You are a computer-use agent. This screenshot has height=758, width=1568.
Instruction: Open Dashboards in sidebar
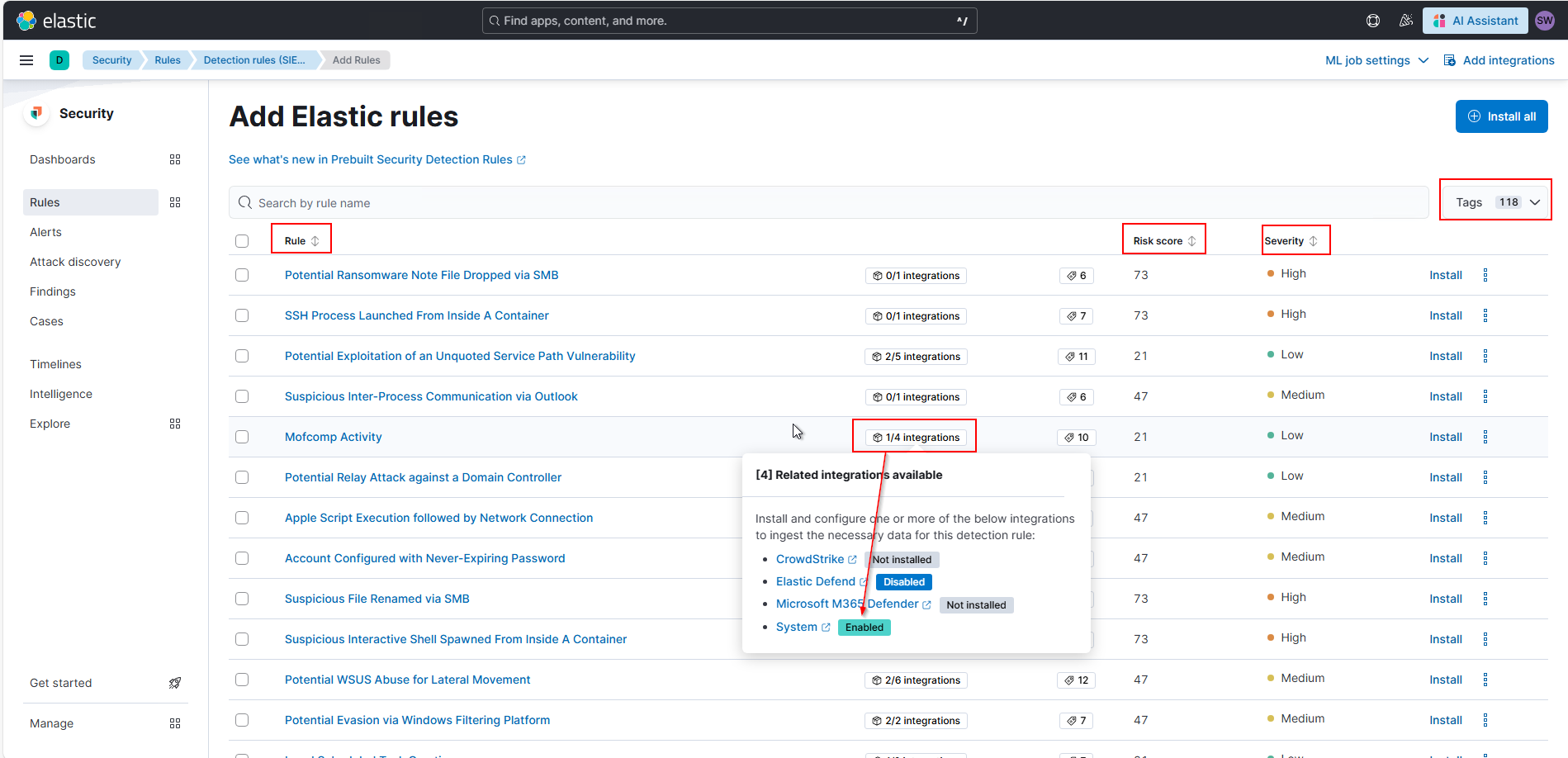[63, 159]
